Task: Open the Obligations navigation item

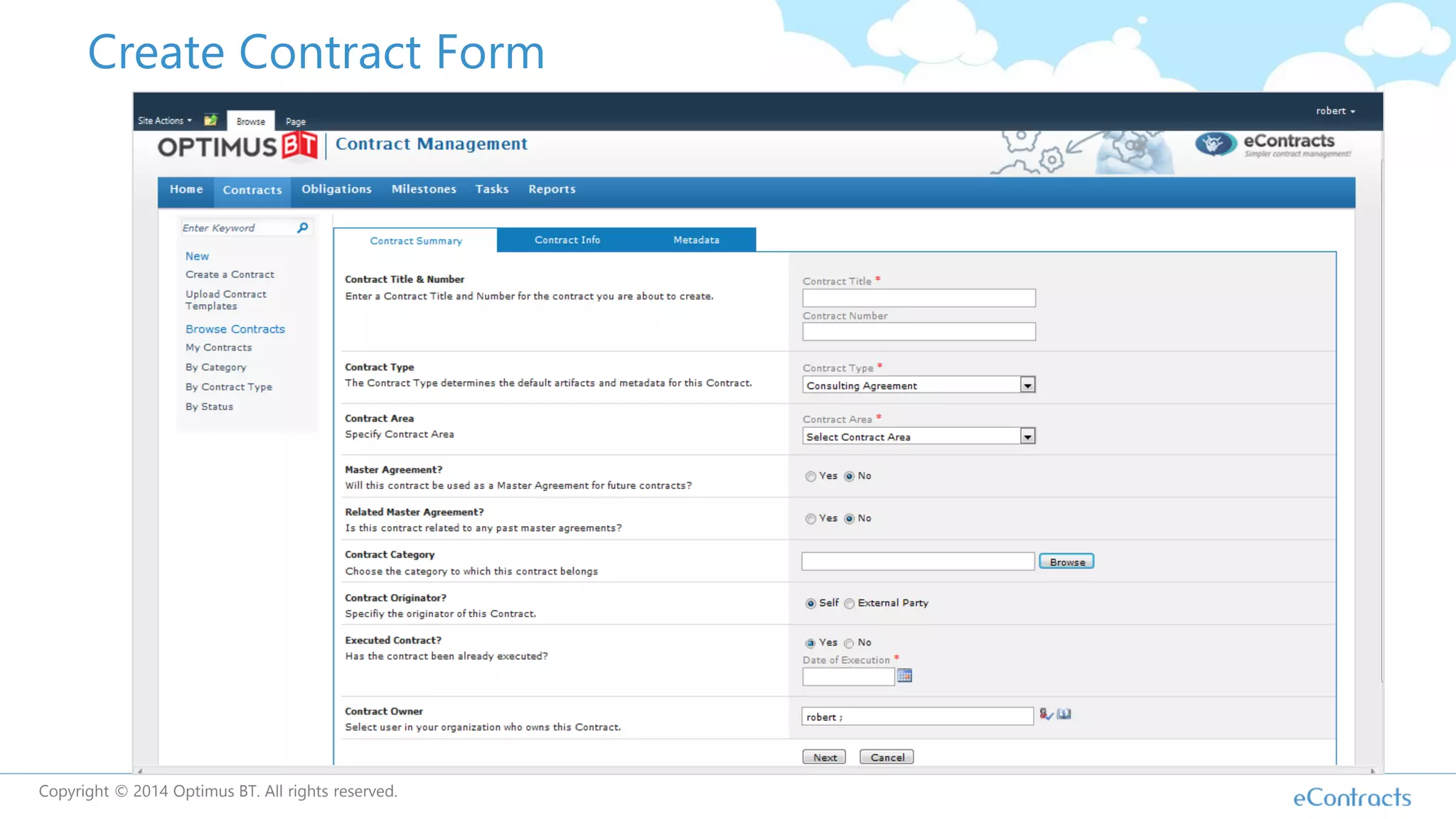Action: coord(336,189)
